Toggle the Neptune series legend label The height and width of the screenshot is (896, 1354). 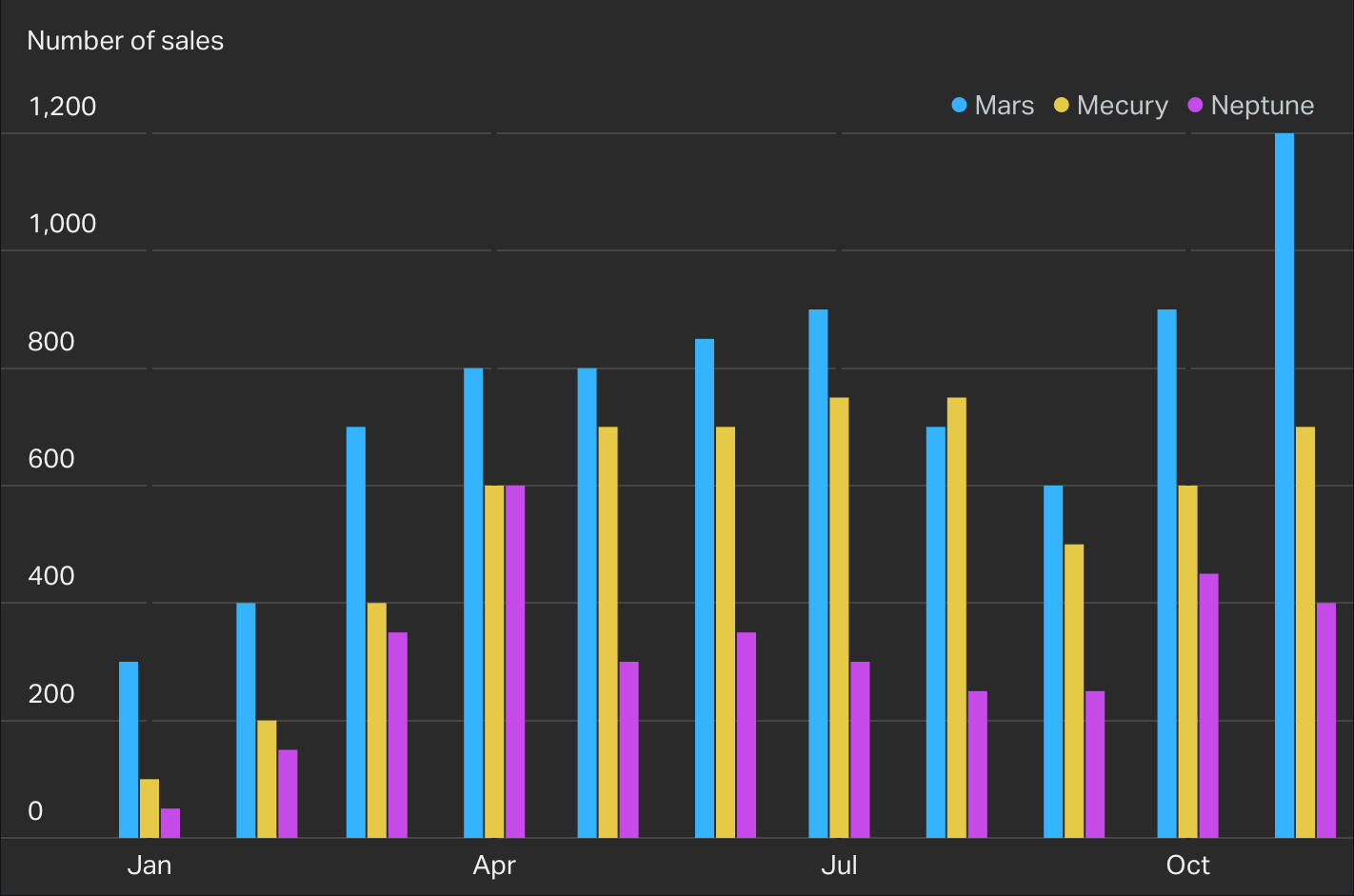click(1262, 106)
